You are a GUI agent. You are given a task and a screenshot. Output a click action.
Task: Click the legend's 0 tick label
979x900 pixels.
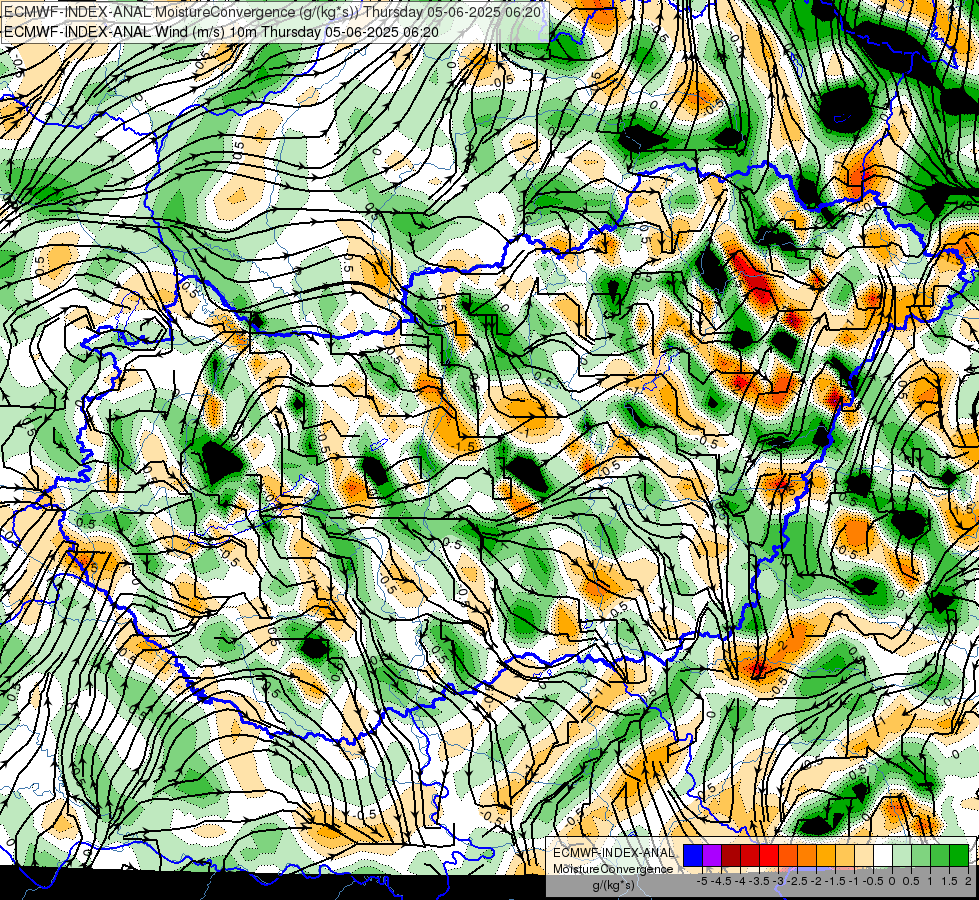(x=892, y=881)
